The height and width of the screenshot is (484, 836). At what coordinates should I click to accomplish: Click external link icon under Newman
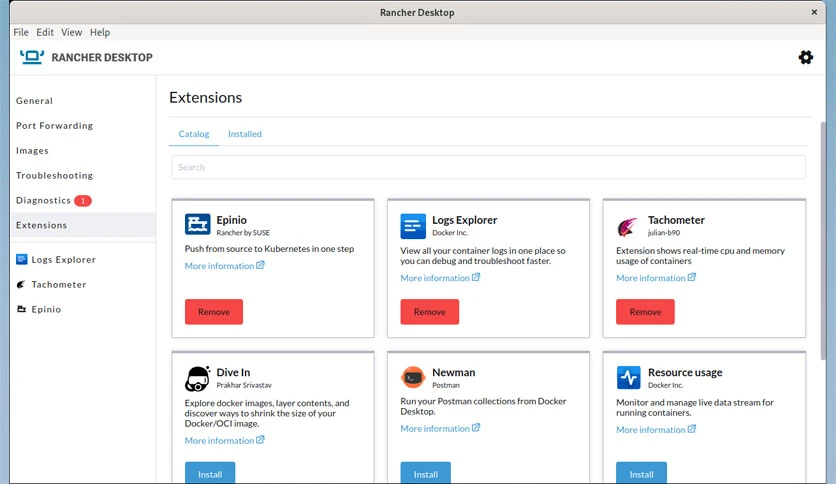[476, 427]
